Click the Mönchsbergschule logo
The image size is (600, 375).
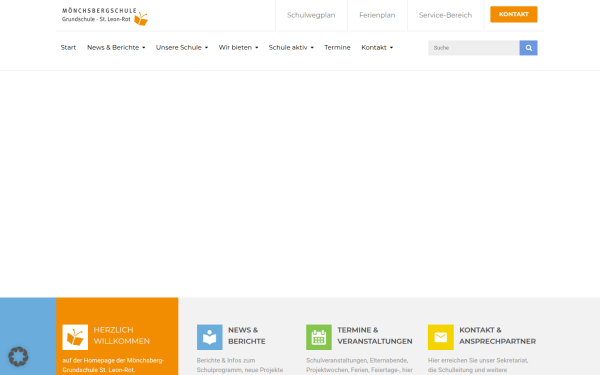[x=105, y=16]
